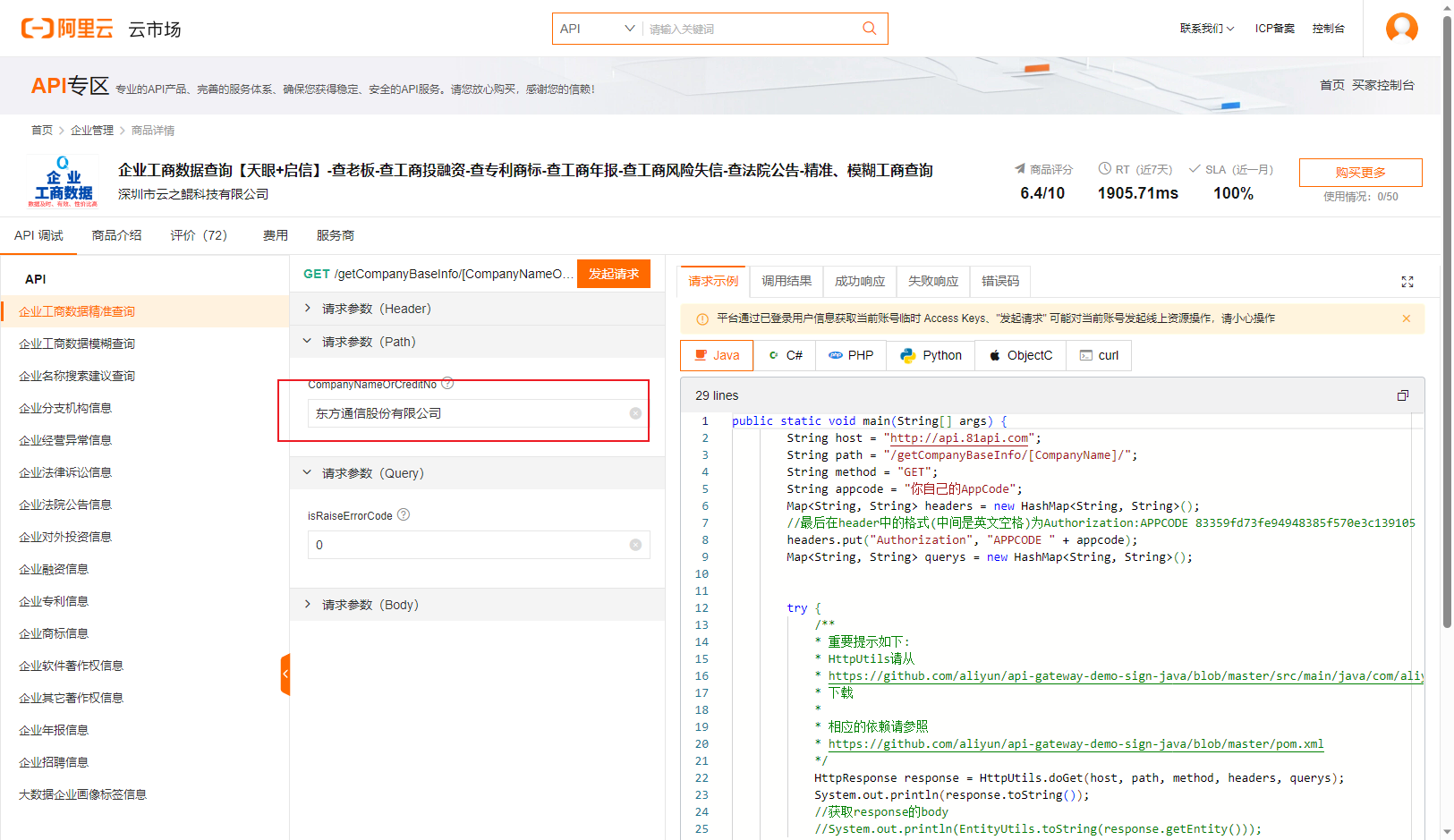This screenshot has height=840, width=1454.
Task: Open the user avatar menu
Action: click(1401, 28)
